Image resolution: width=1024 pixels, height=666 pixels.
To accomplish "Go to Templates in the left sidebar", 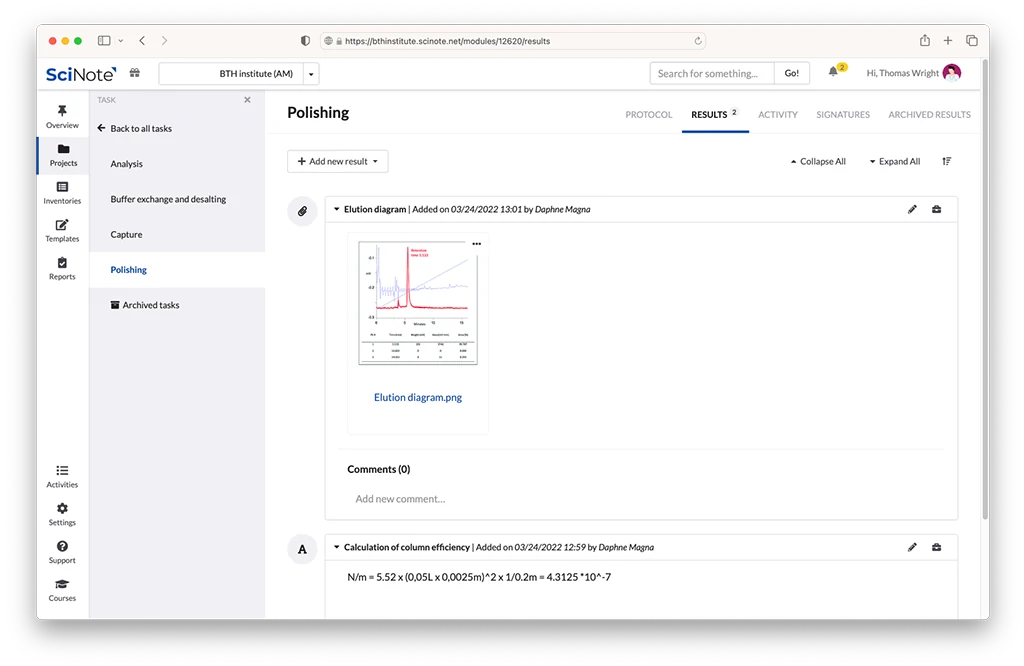I will click(x=62, y=231).
